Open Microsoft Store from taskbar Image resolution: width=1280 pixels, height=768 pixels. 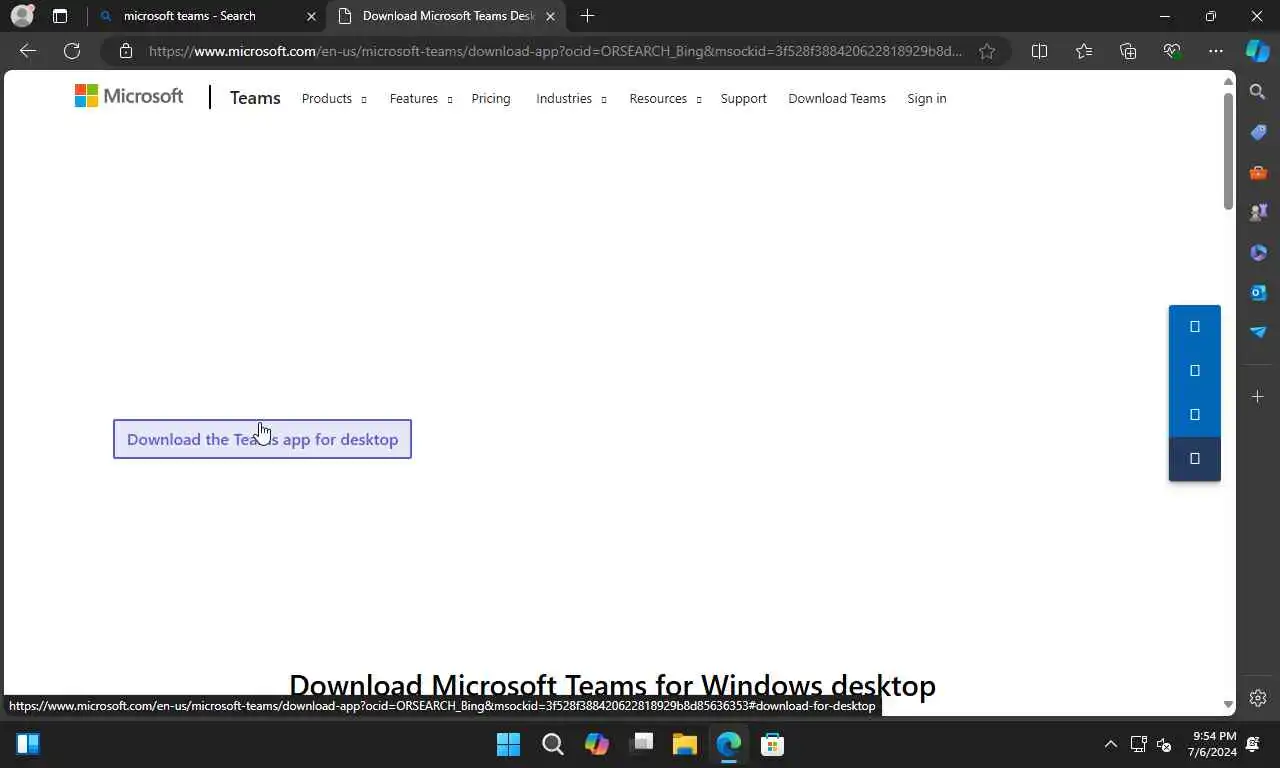(772, 744)
